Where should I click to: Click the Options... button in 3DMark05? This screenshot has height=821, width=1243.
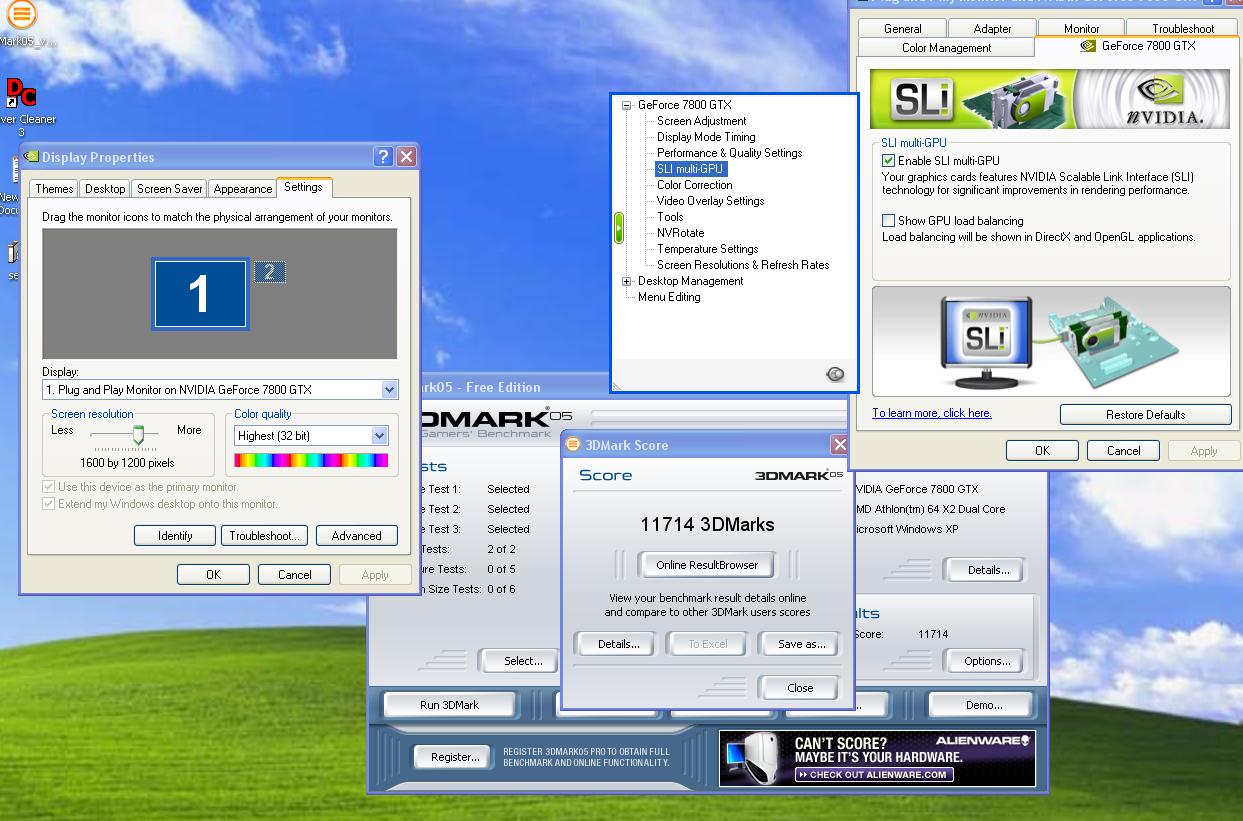[987, 661]
